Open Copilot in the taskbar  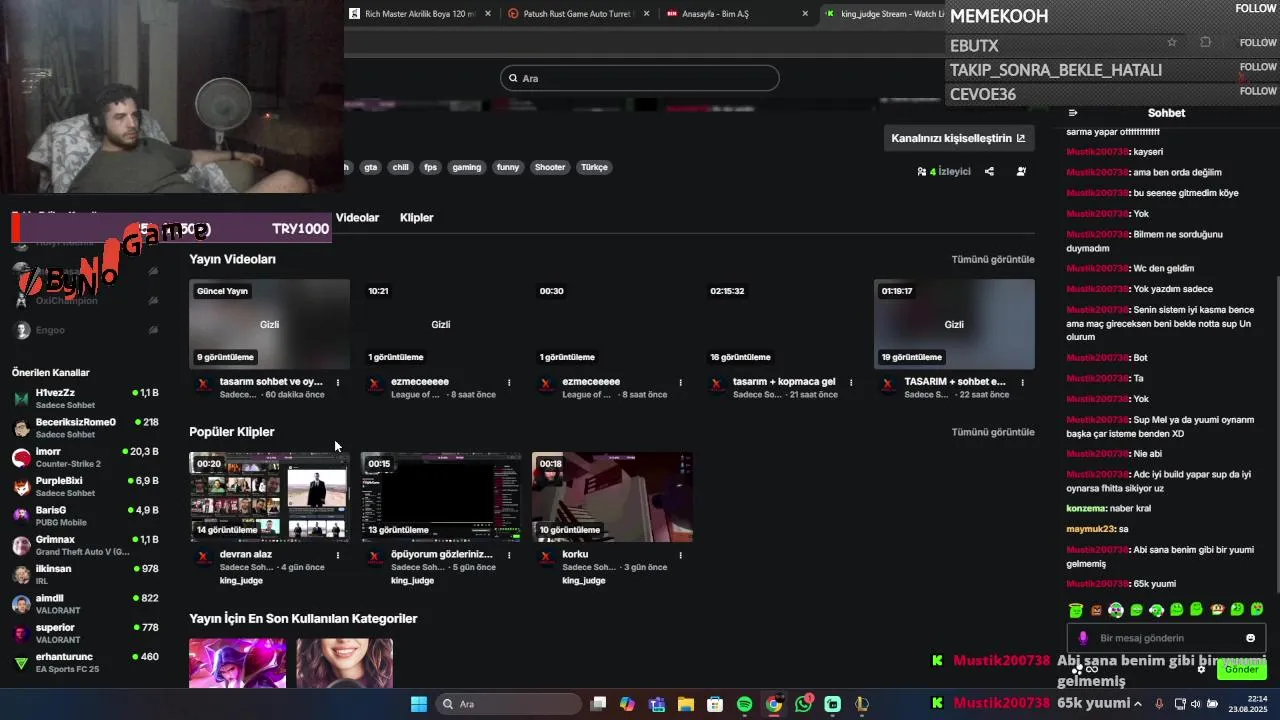click(627, 704)
